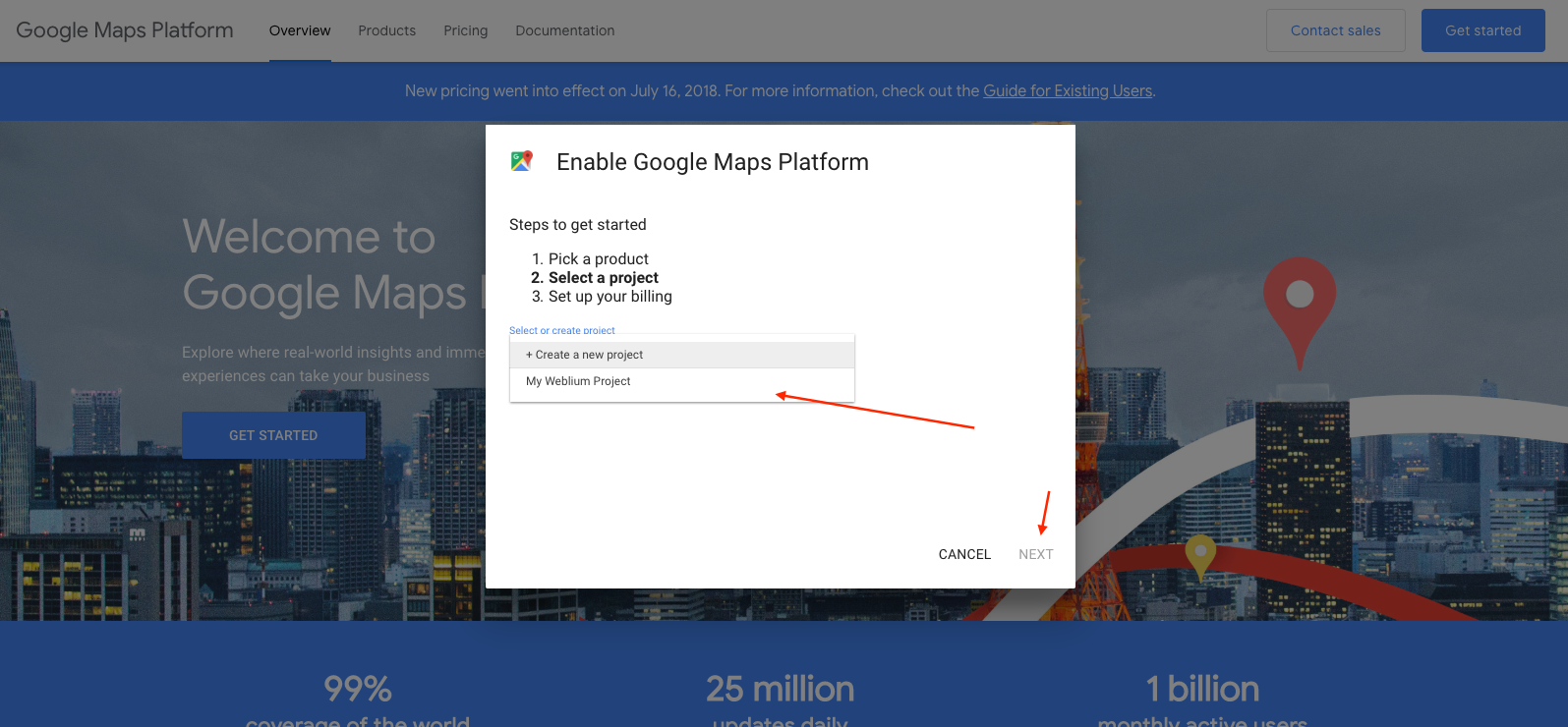The width and height of the screenshot is (1568, 727).
Task: Click the NEXT button in dialog
Action: [1035, 554]
